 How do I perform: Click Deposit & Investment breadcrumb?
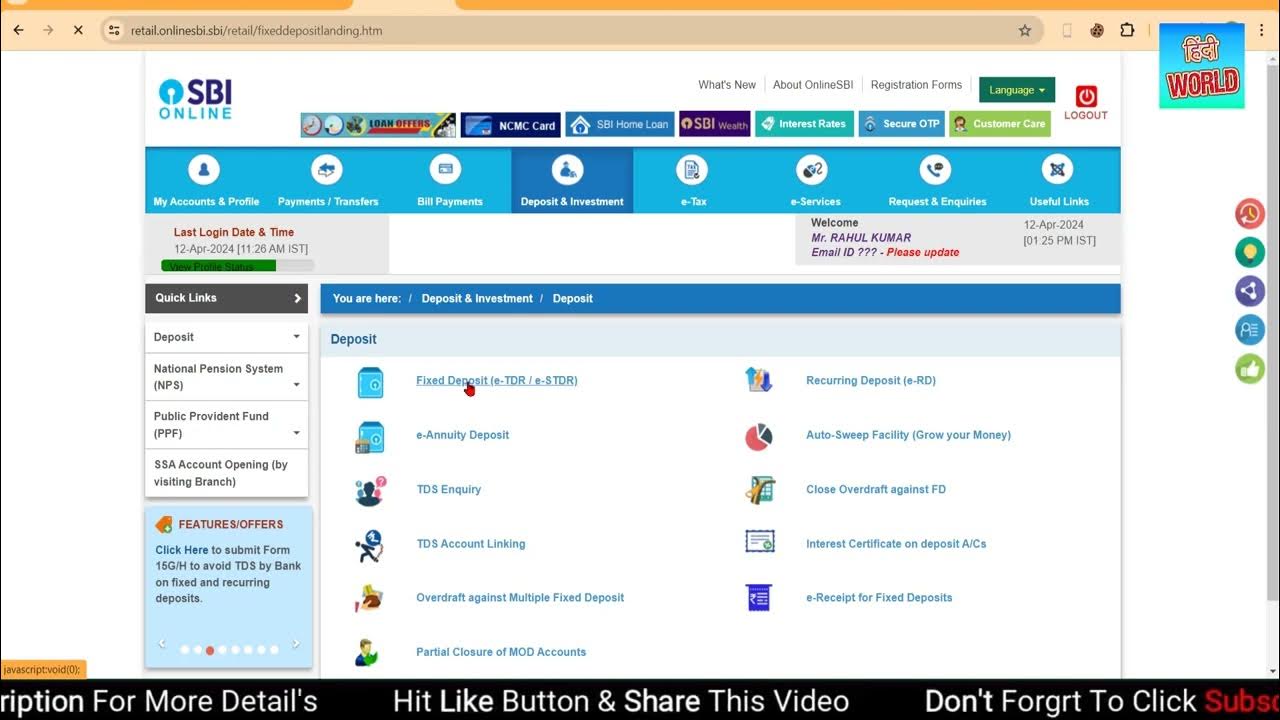coord(477,298)
